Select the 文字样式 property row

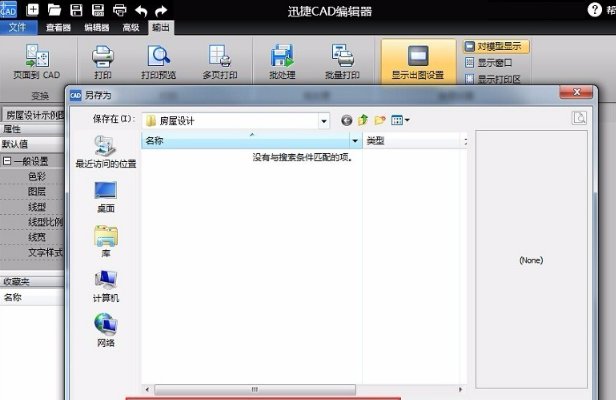[32, 252]
